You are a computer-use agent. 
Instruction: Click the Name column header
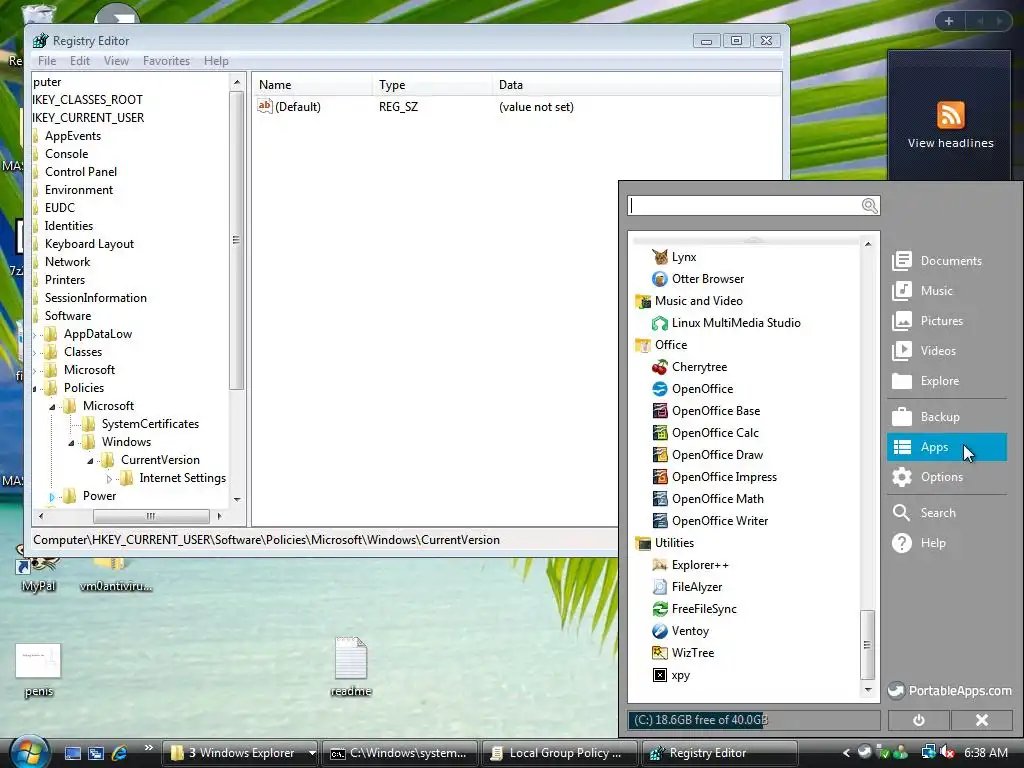[x=312, y=85]
